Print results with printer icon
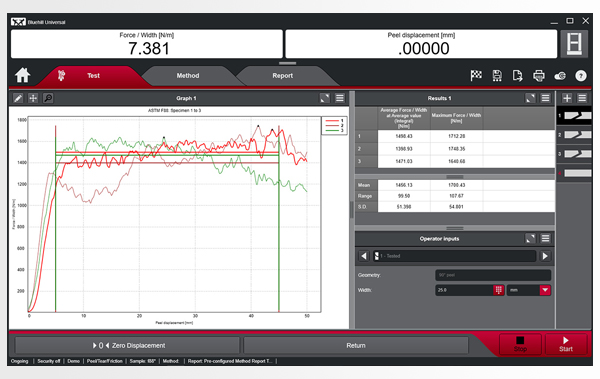The height and width of the screenshot is (379, 600). [539, 75]
